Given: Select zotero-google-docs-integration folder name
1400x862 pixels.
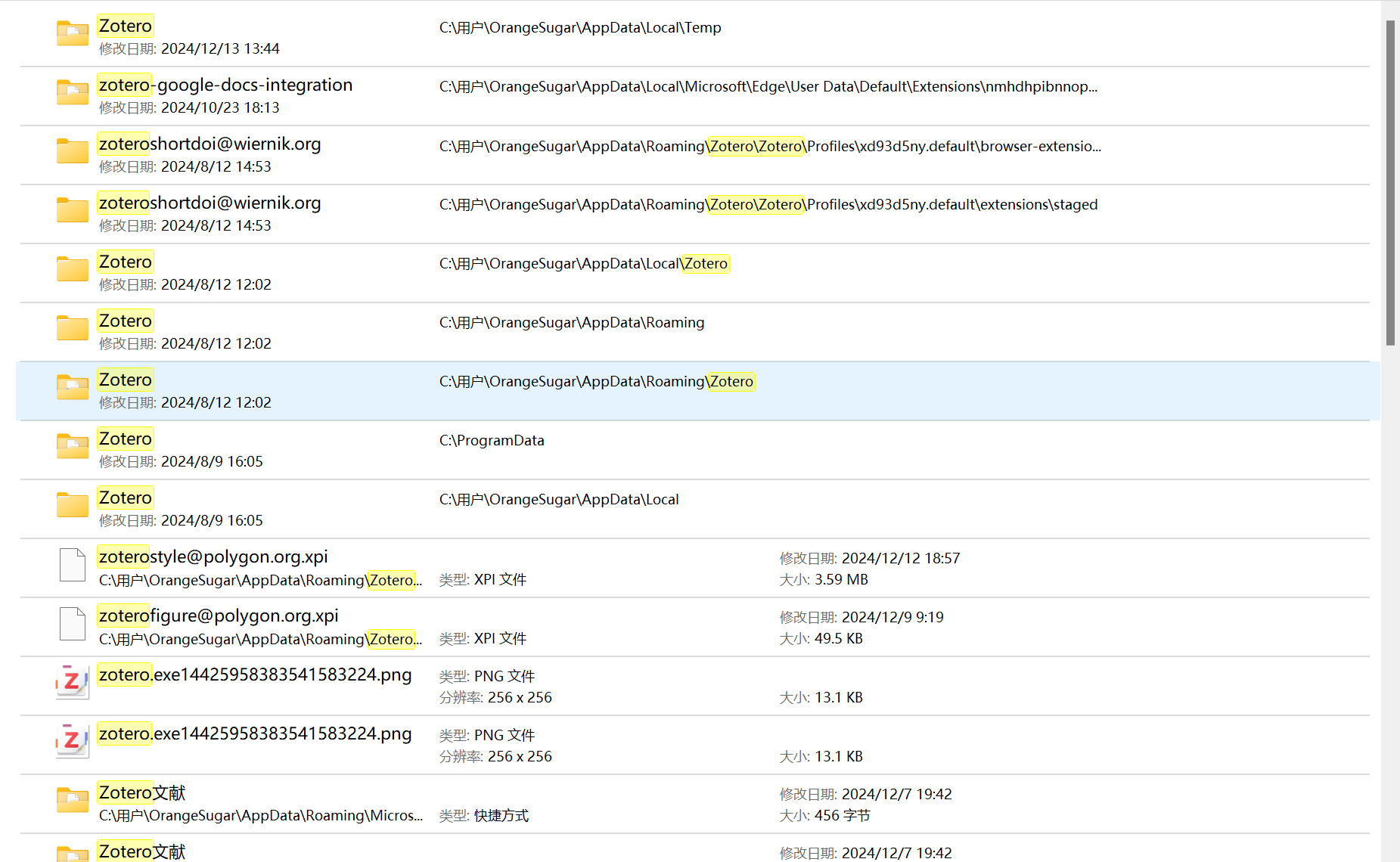Looking at the screenshot, I should pos(225,85).
